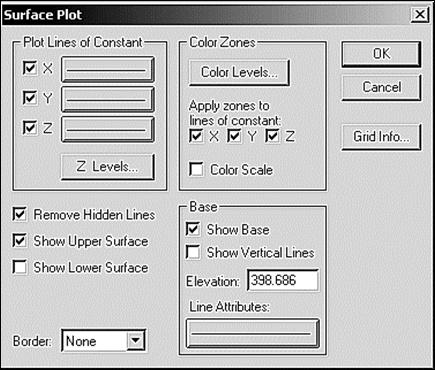Open Base Line Attributes sample button

click(253, 333)
